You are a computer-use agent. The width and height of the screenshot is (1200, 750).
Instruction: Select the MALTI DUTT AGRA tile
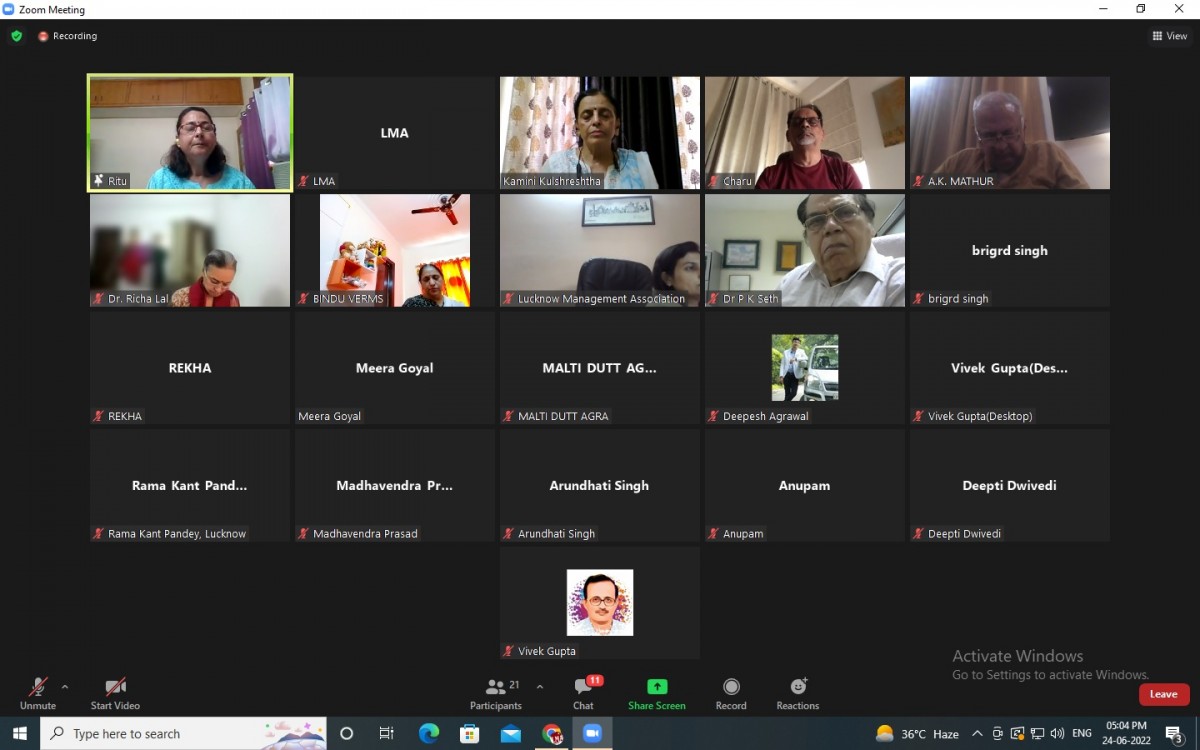click(x=600, y=368)
